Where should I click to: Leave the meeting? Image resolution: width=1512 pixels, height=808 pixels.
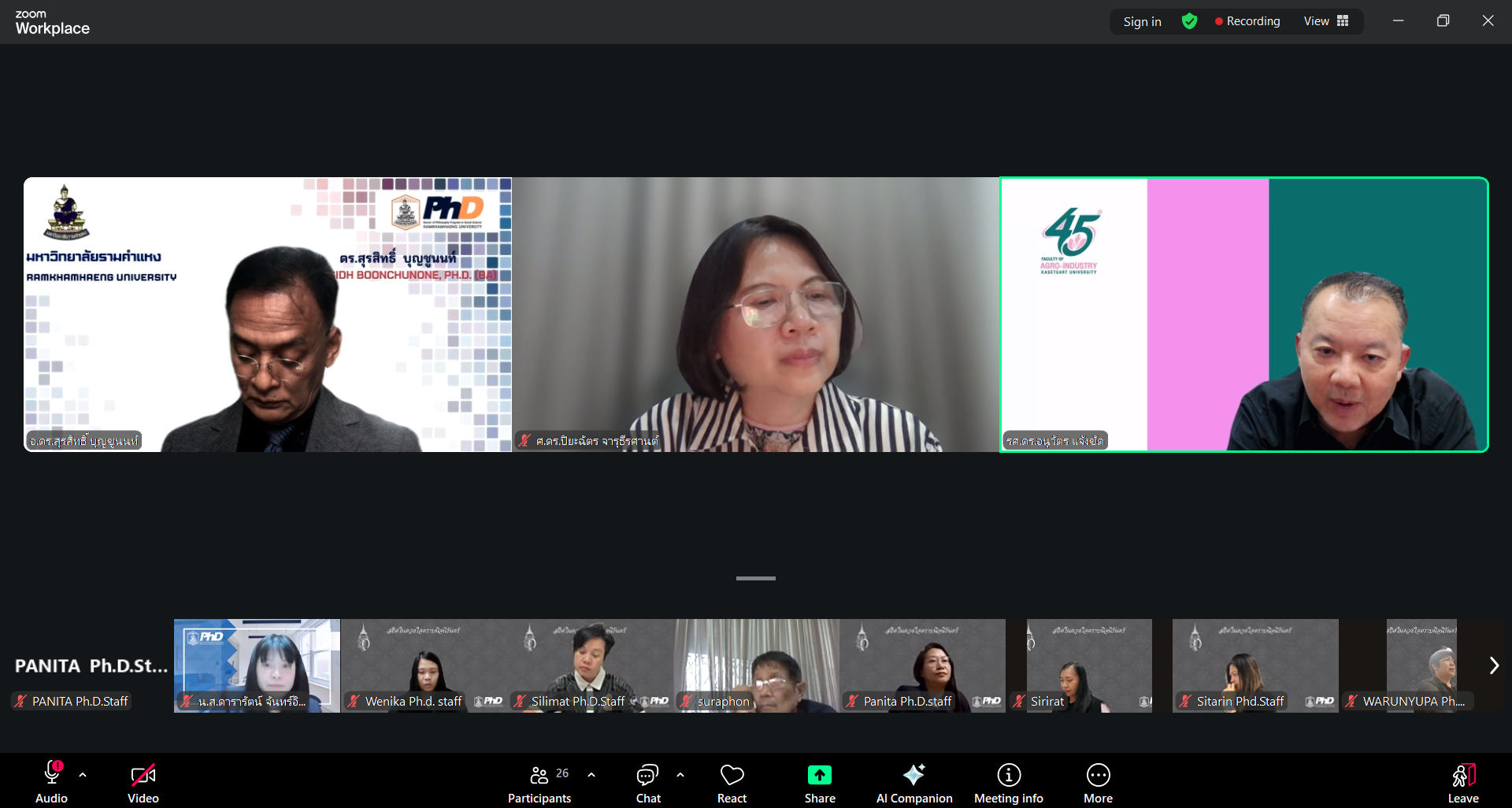coord(1462,784)
